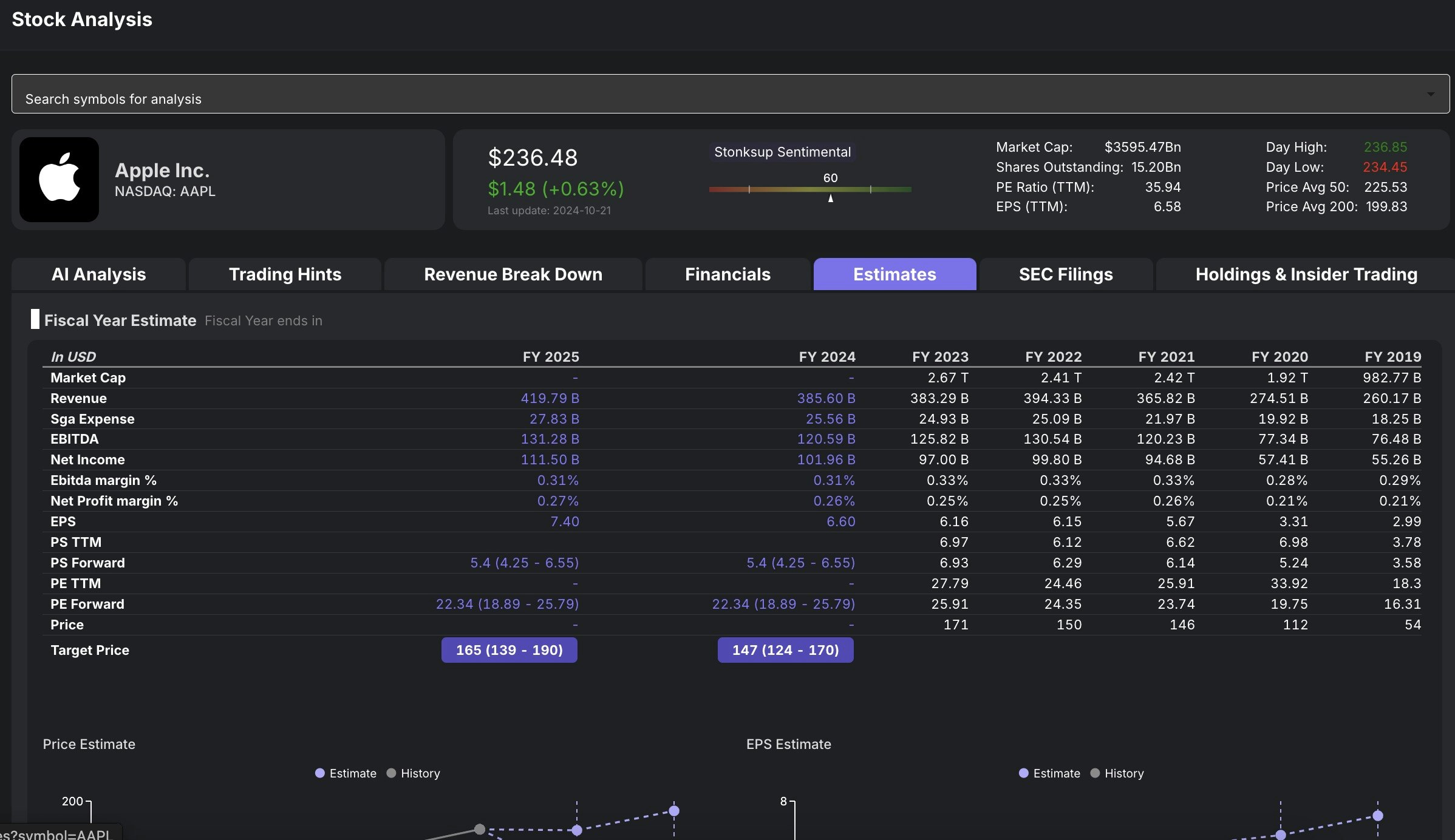Open the symbol search dropdown arrow
Image resolution: width=1455 pixels, height=840 pixels.
pos(1431,95)
